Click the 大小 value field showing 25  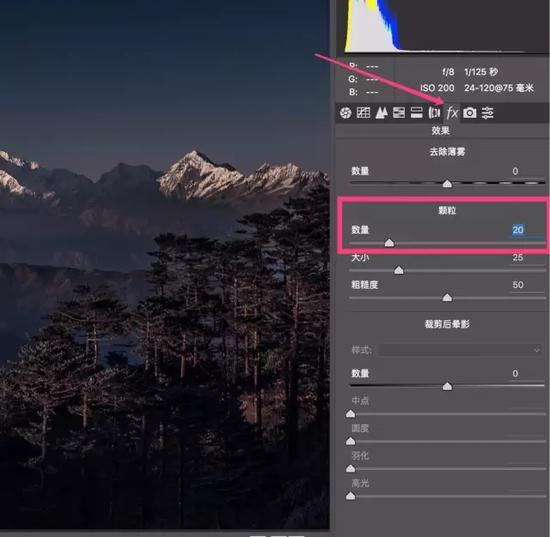[x=518, y=257]
